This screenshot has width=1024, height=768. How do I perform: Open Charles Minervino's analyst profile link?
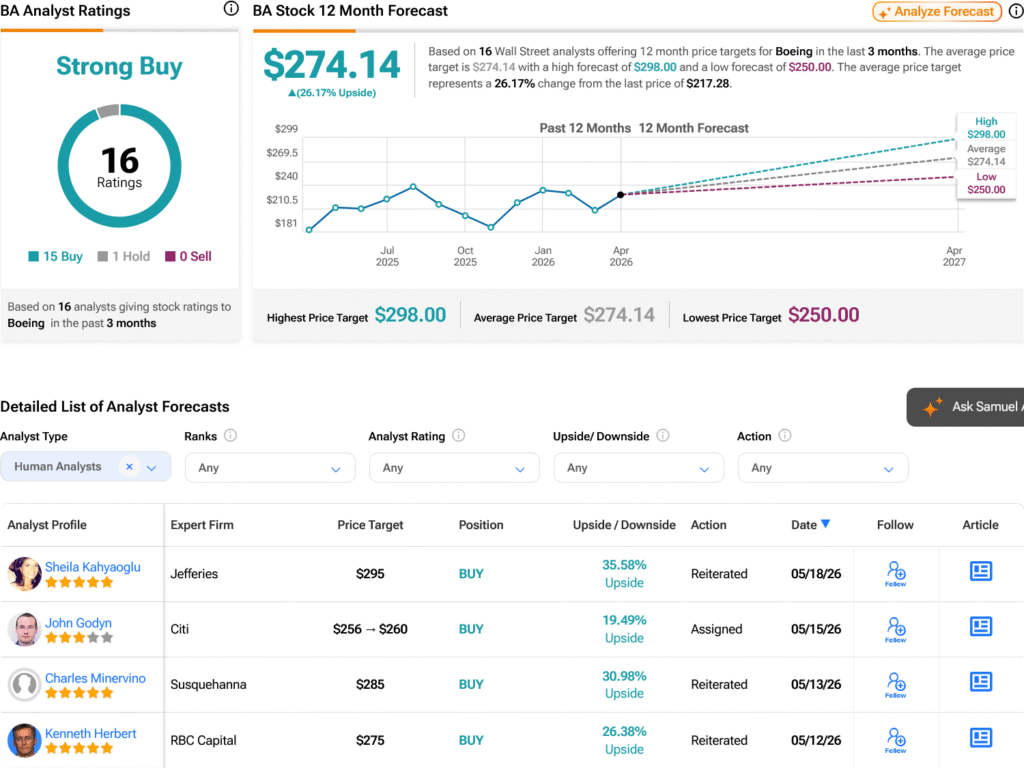[x=95, y=678]
